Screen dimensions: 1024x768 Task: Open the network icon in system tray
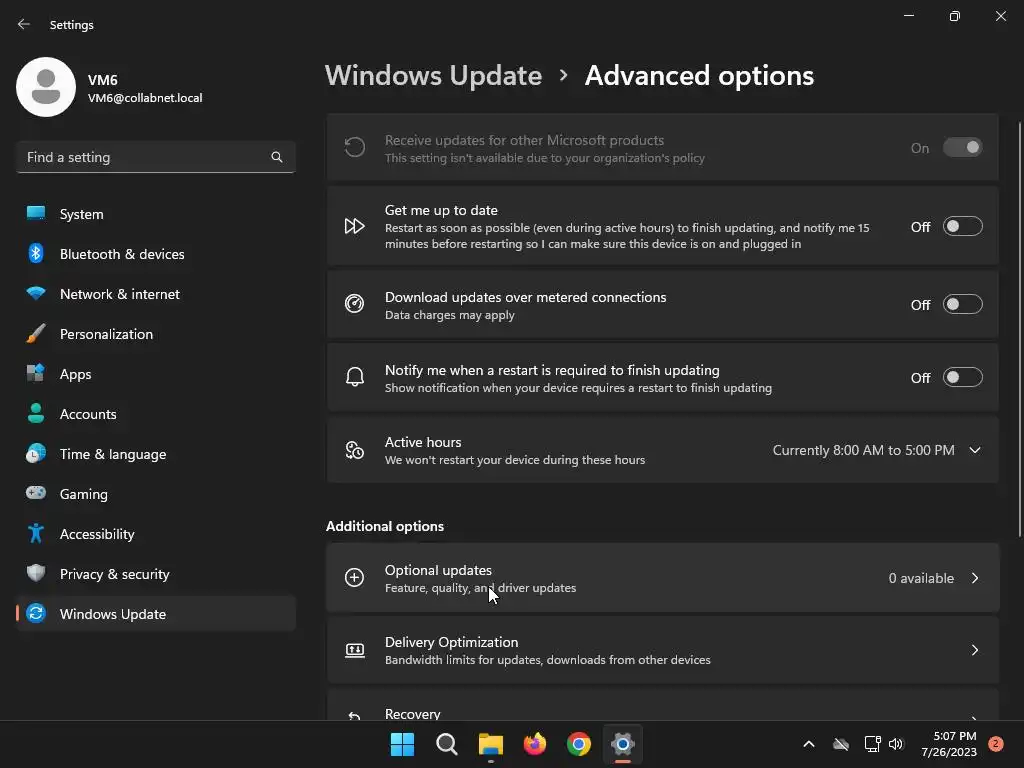[x=872, y=744]
